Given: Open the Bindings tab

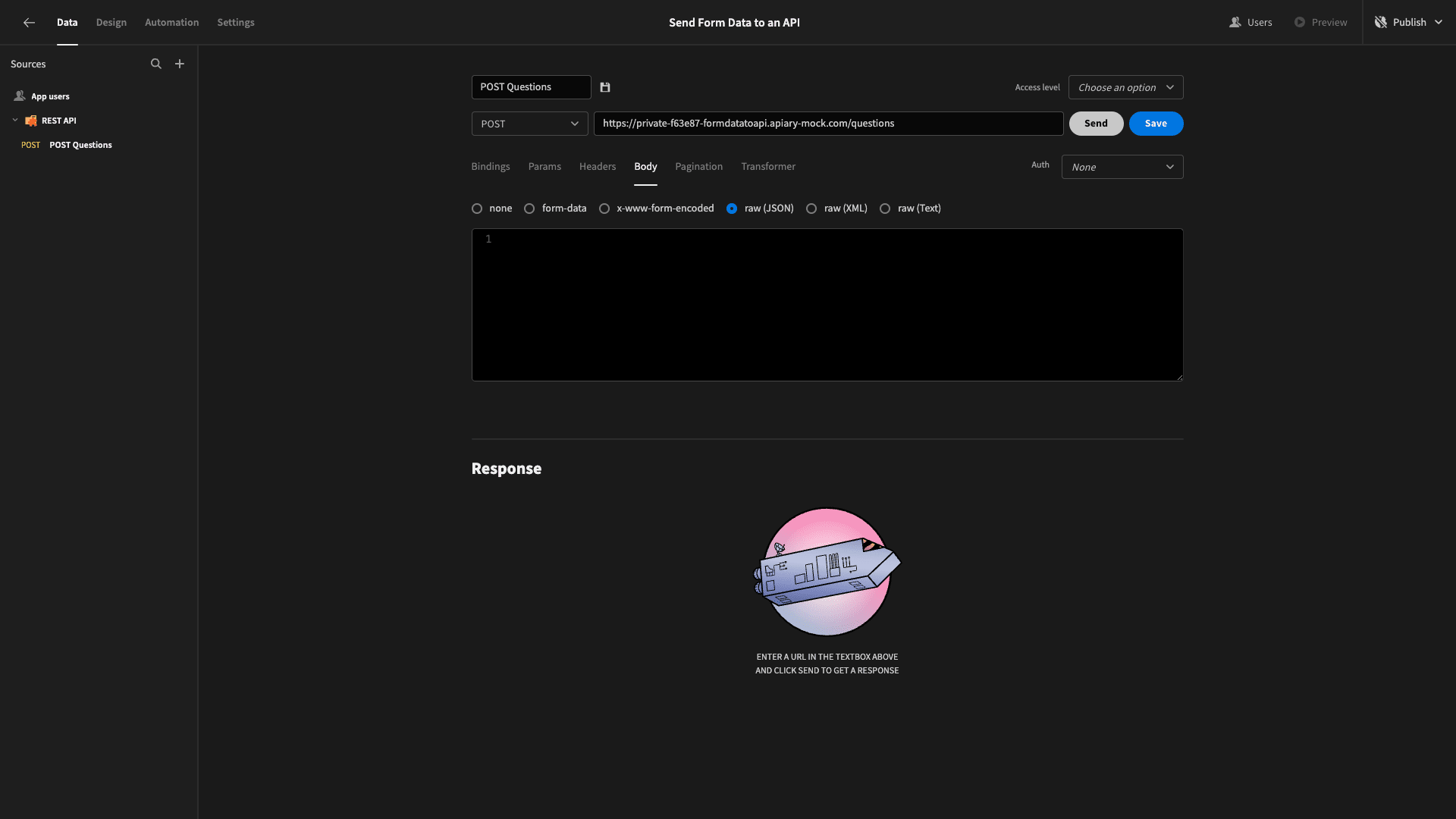Looking at the screenshot, I should pyautogui.click(x=491, y=167).
